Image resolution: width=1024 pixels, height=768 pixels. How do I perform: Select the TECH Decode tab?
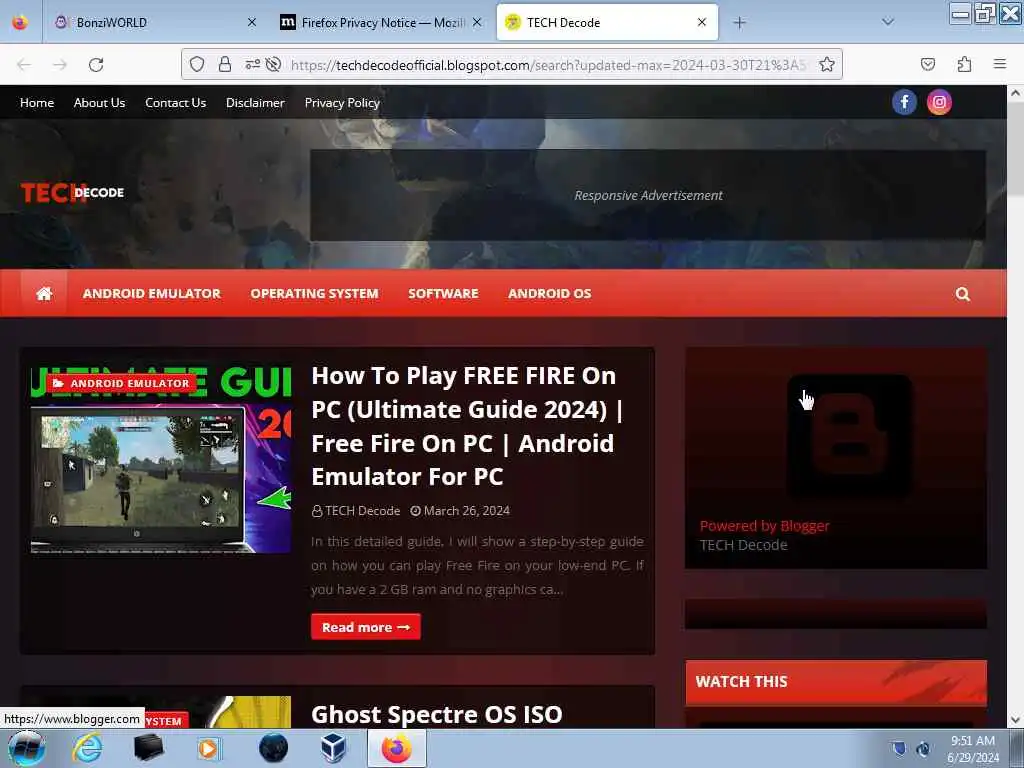pos(607,22)
